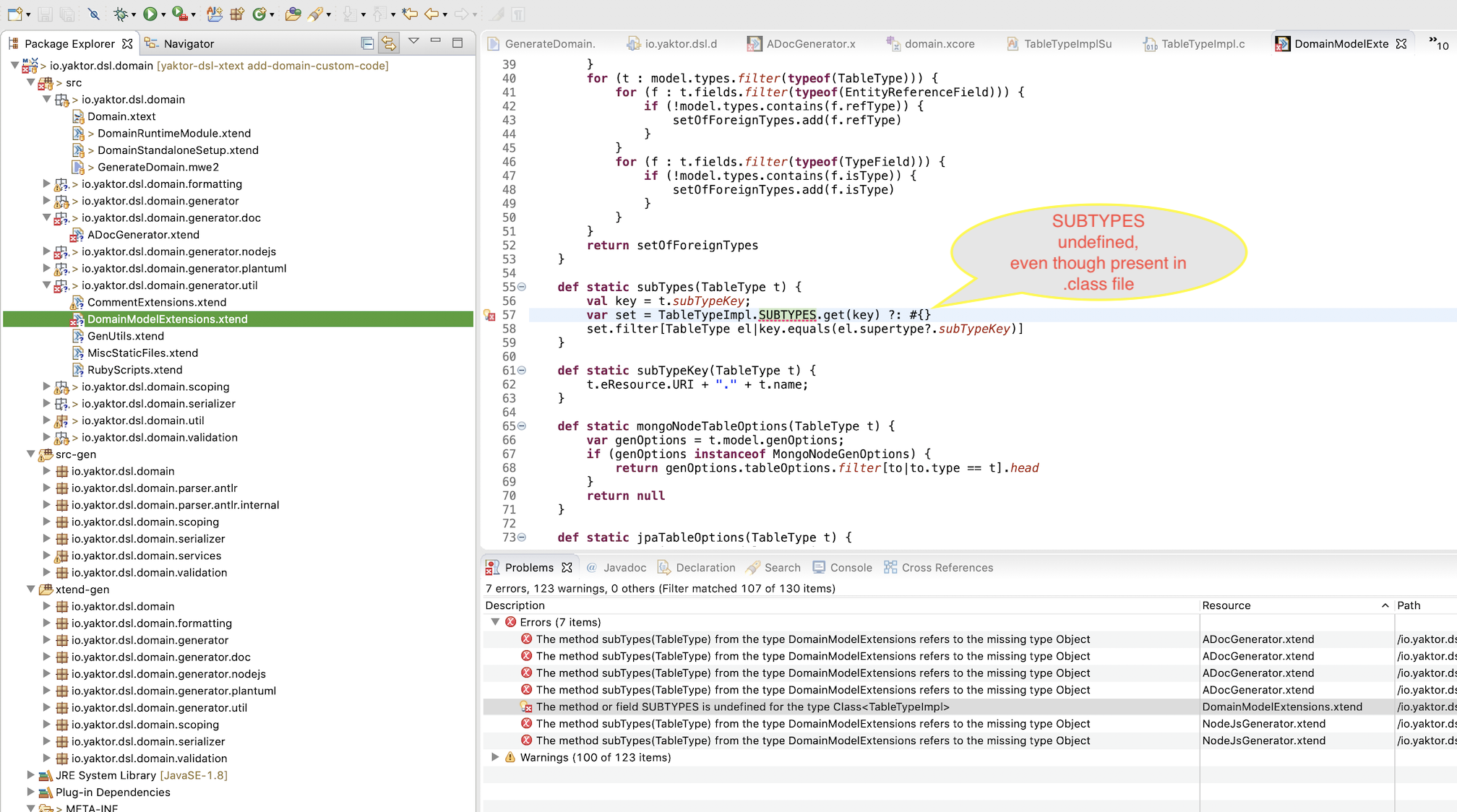The height and width of the screenshot is (812, 1457).
Task: Sort problems by Description column header
Action: click(841, 605)
